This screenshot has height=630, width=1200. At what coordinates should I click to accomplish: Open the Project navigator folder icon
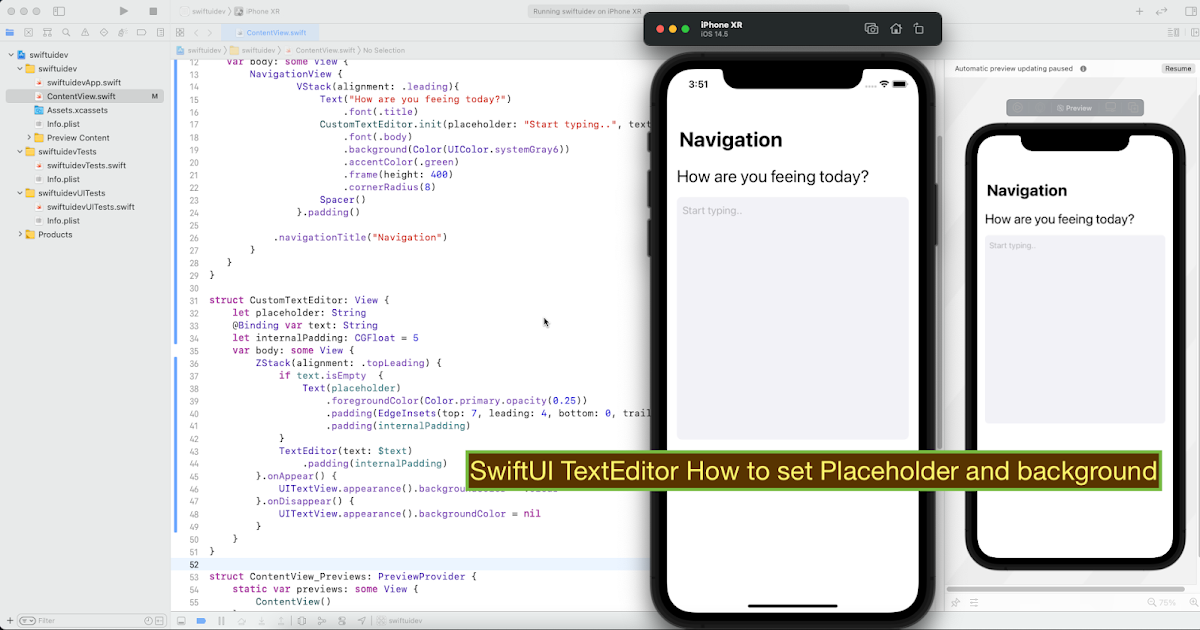9,33
